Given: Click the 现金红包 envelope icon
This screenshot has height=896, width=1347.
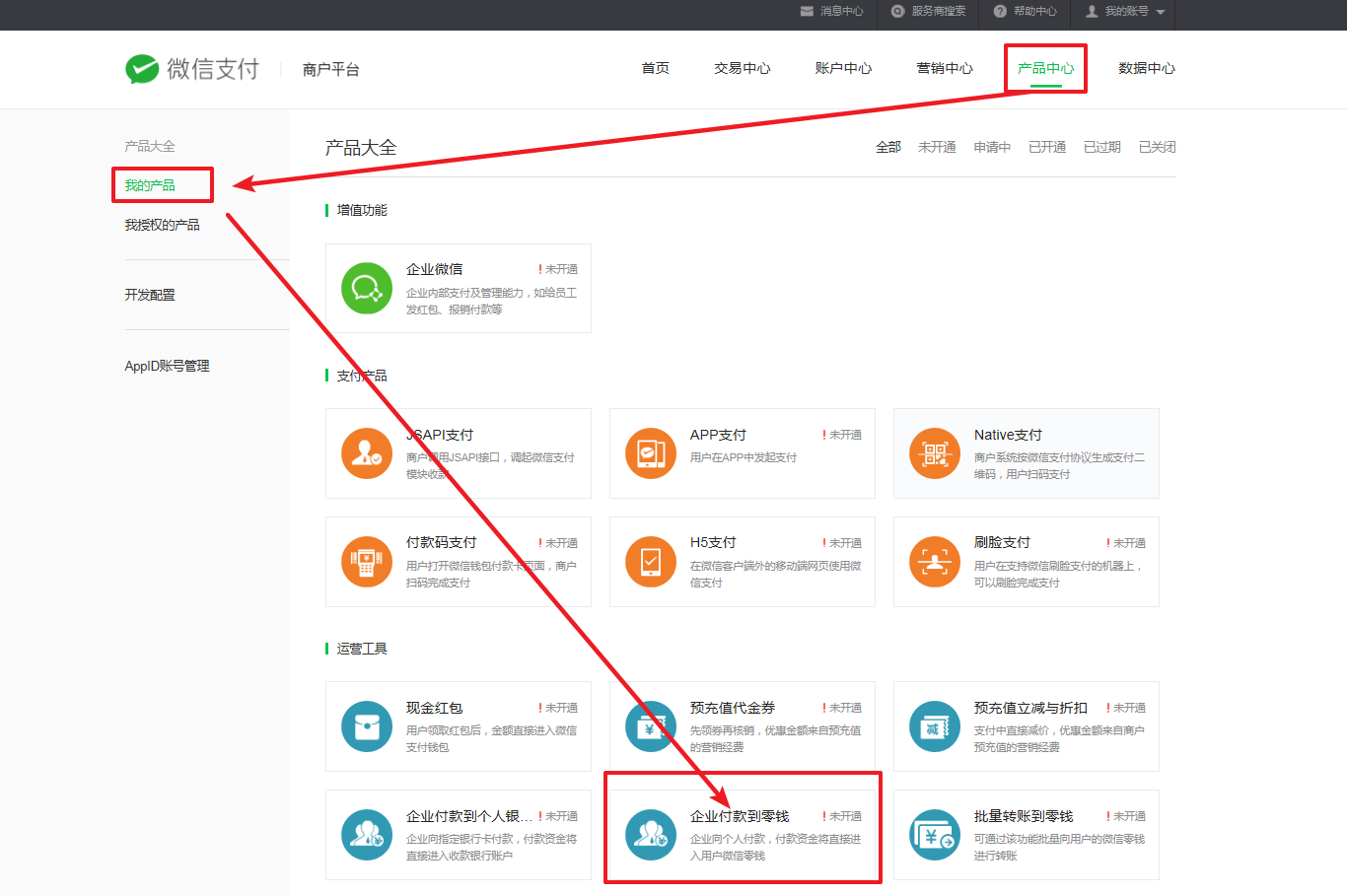Looking at the screenshot, I should (367, 726).
